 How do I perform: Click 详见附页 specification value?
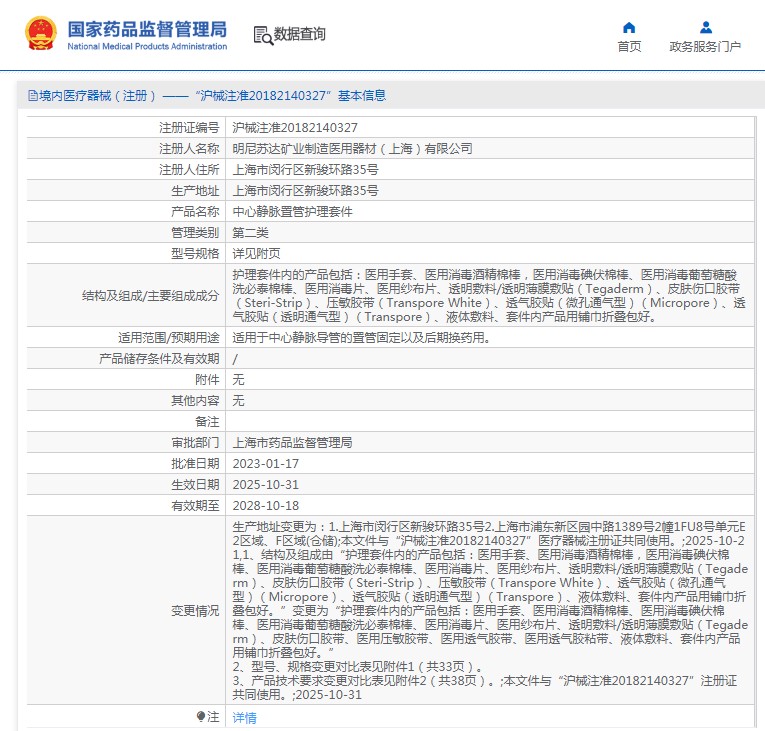click(x=257, y=254)
